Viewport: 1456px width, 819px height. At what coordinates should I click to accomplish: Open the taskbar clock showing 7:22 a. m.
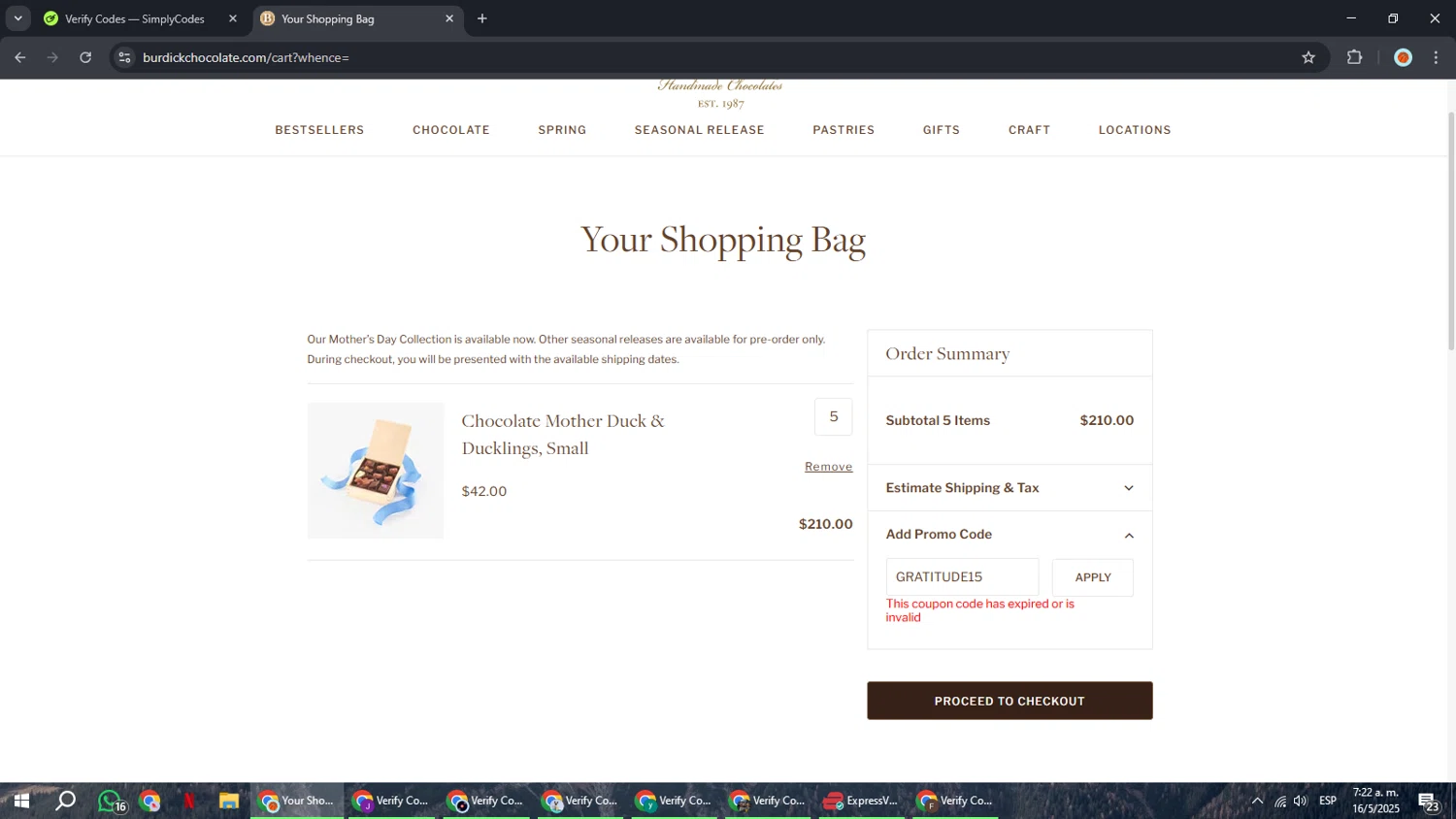pyautogui.click(x=1376, y=801)
